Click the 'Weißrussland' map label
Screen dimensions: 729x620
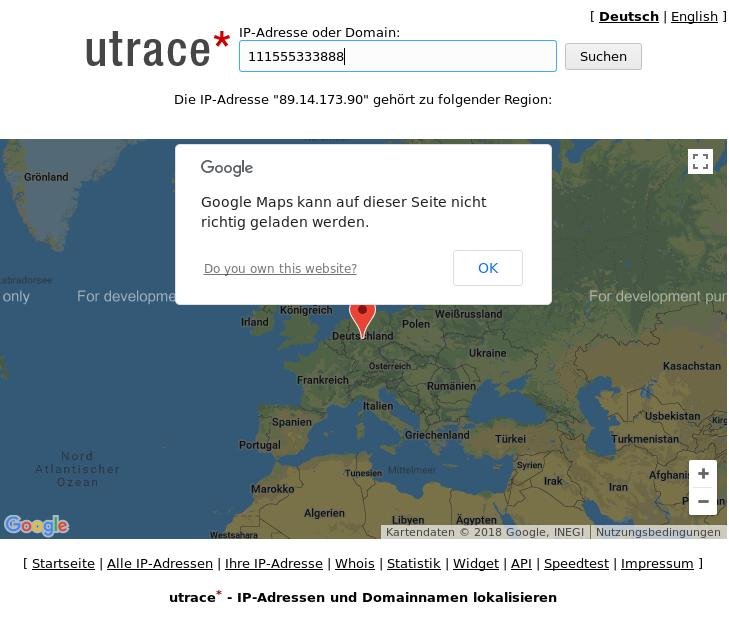468,314
